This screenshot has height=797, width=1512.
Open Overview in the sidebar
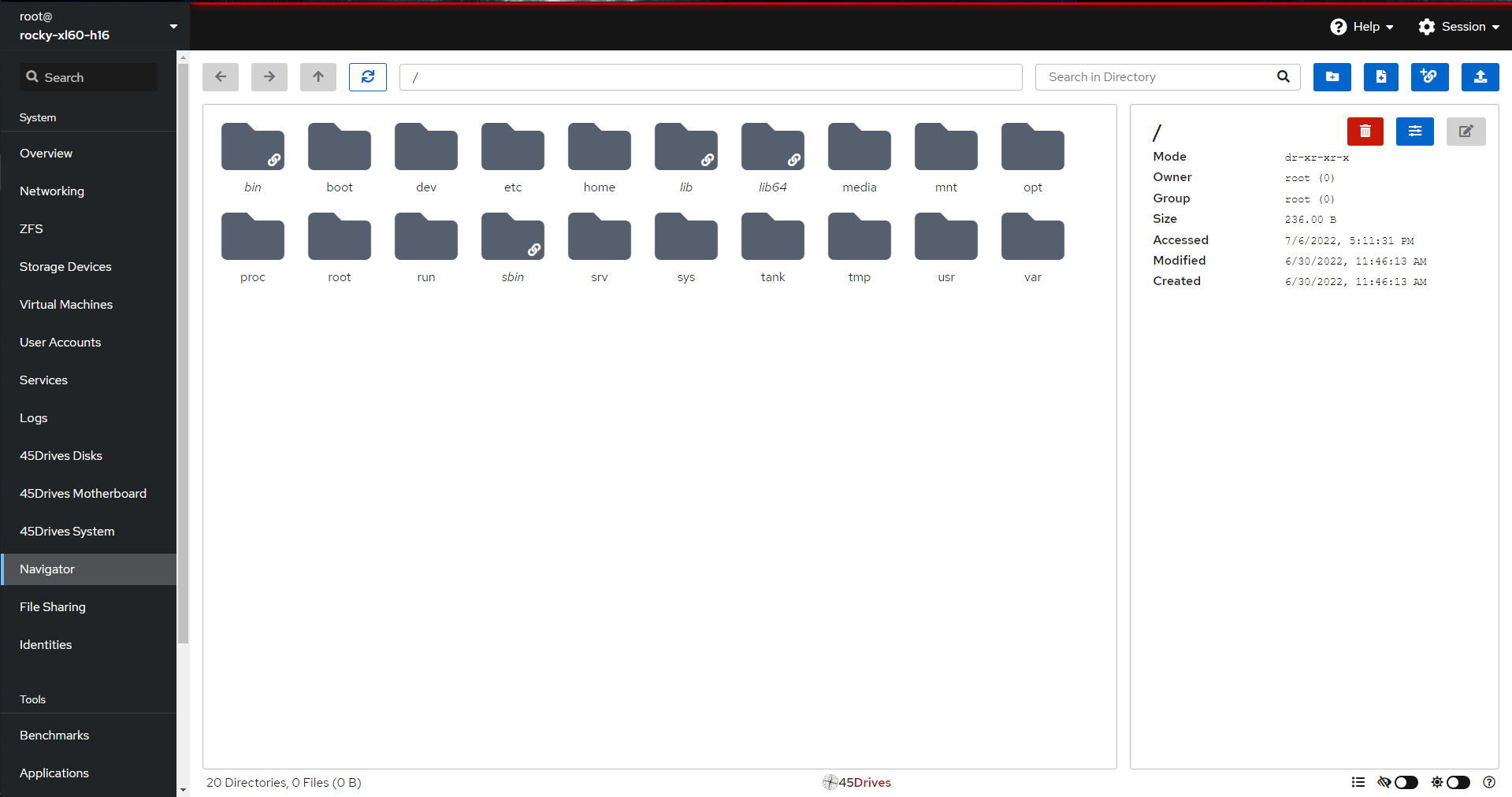click(88, 154)
